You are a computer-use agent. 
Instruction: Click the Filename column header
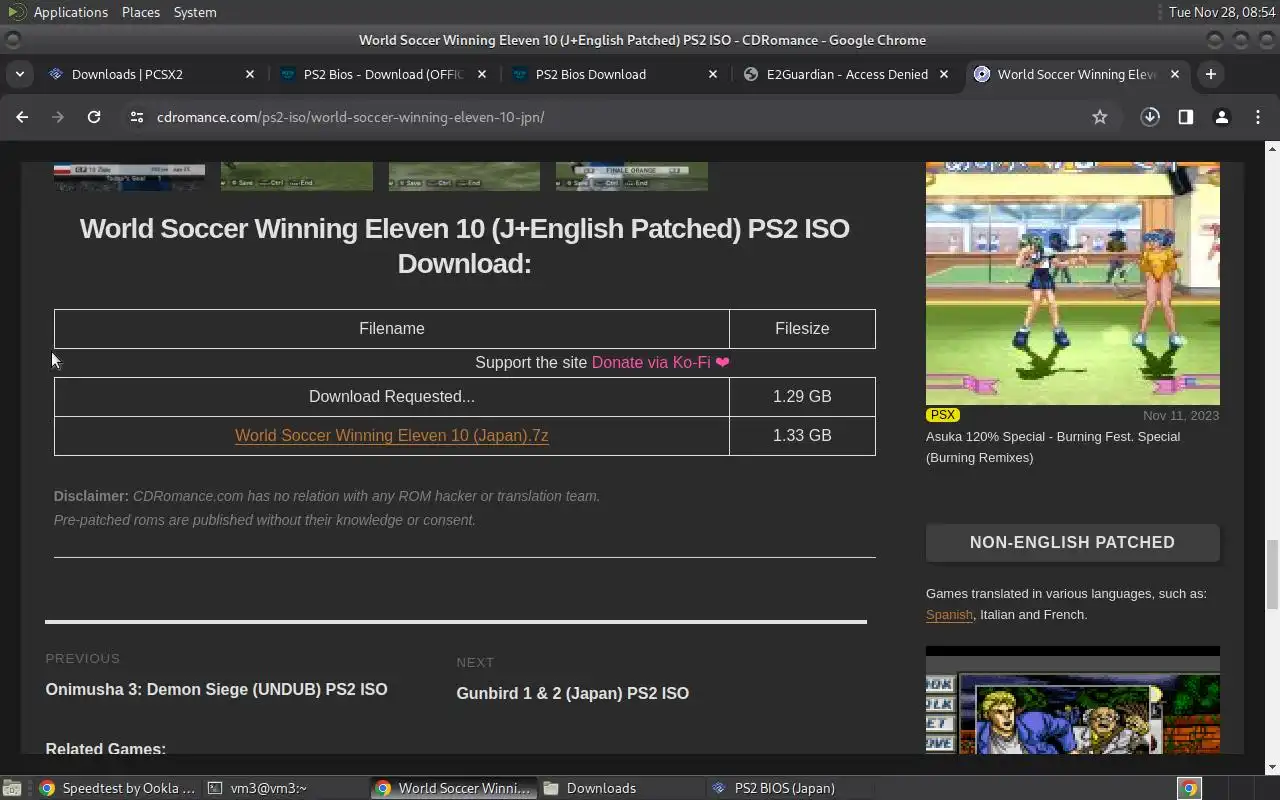(392, 328)
